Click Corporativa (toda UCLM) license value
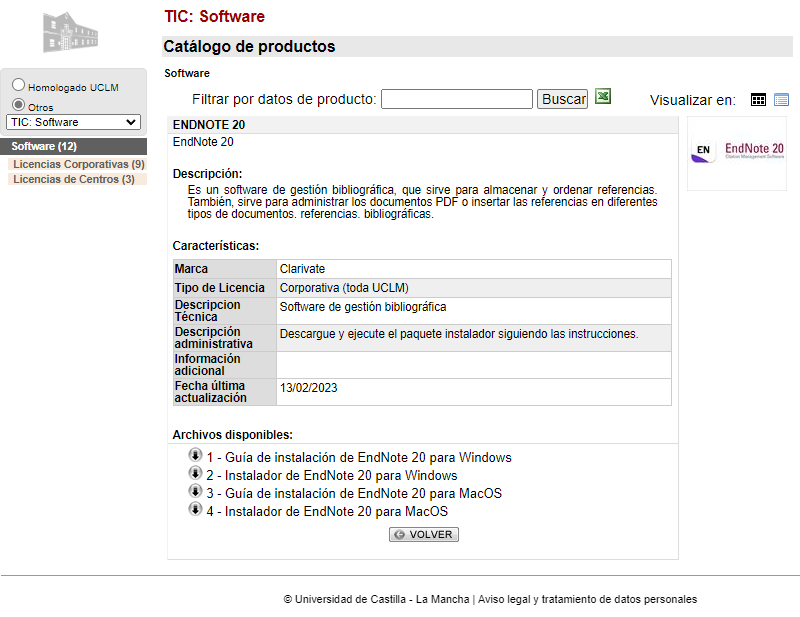The width and height of the screenshot is (800, 617). coord(344,288)
